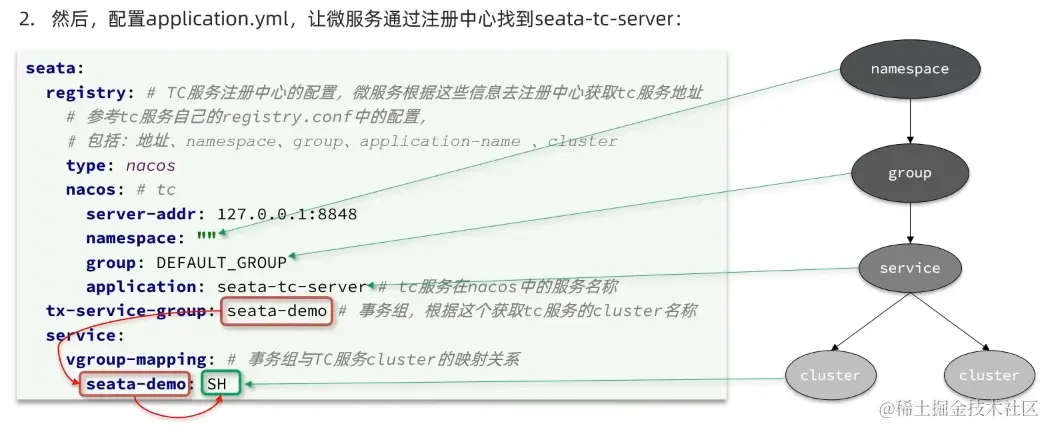
Task: Click the 'group:' key in the code
Action: (116, 262)
